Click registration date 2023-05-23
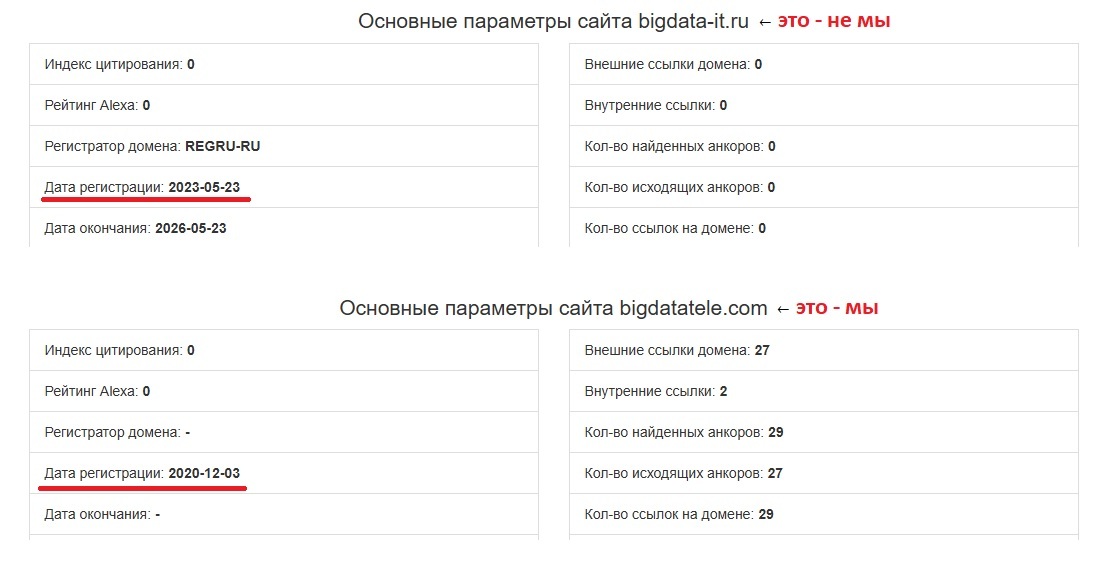 [204, 187]
